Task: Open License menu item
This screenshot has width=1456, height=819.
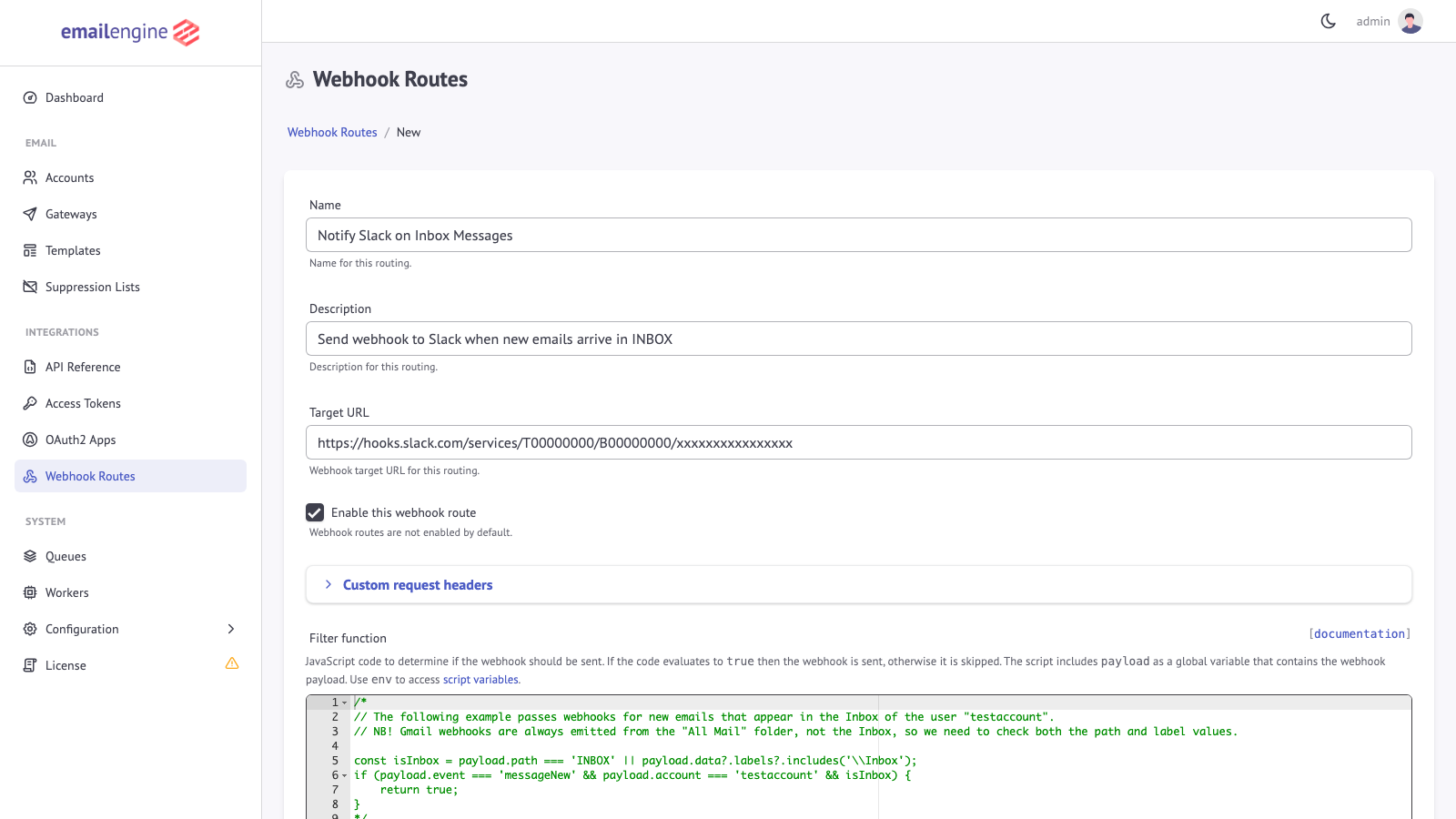Action: click(x=130, y=665)
